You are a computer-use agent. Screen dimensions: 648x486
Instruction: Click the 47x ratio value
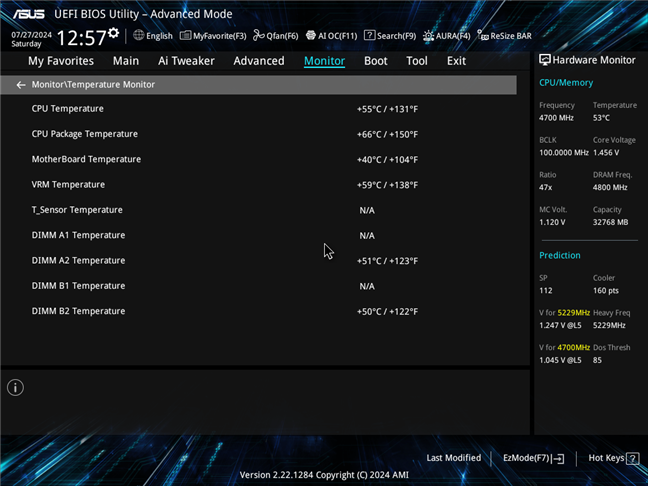click(546, 188)
